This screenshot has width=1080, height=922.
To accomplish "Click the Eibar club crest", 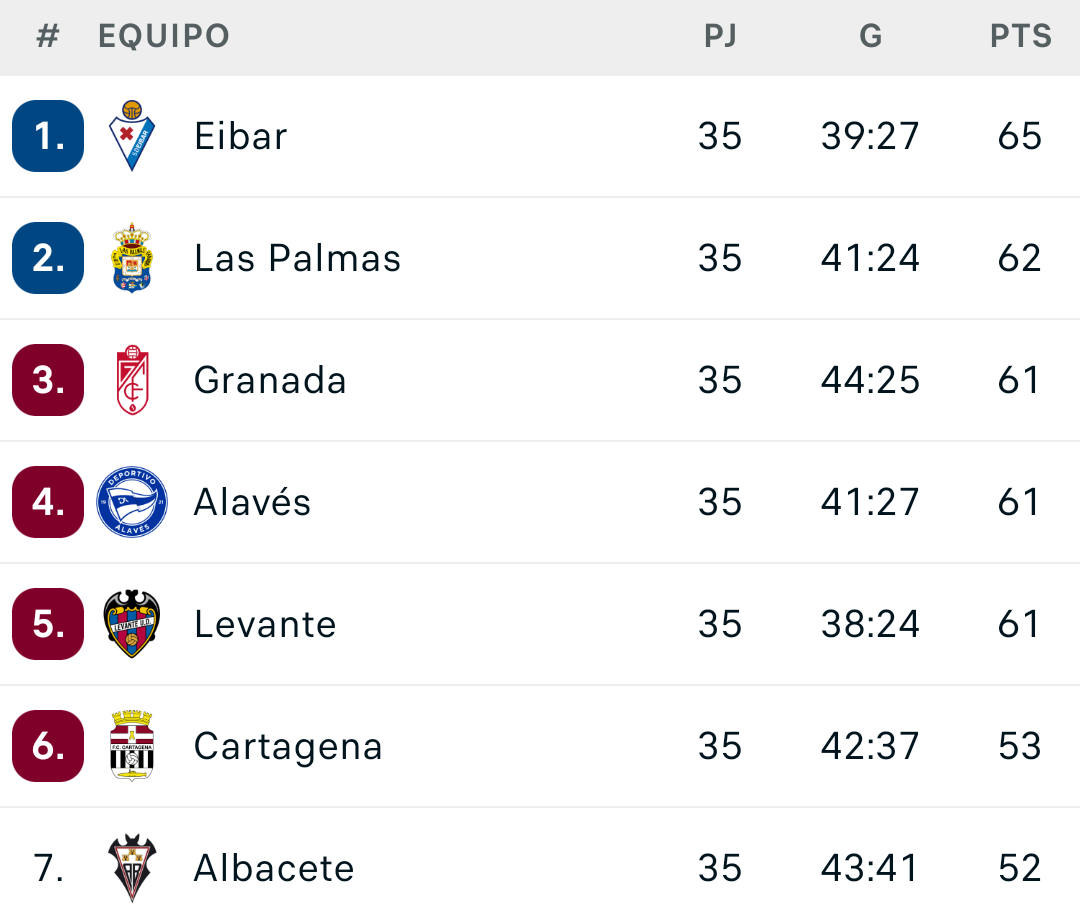I will click(131, 136).
